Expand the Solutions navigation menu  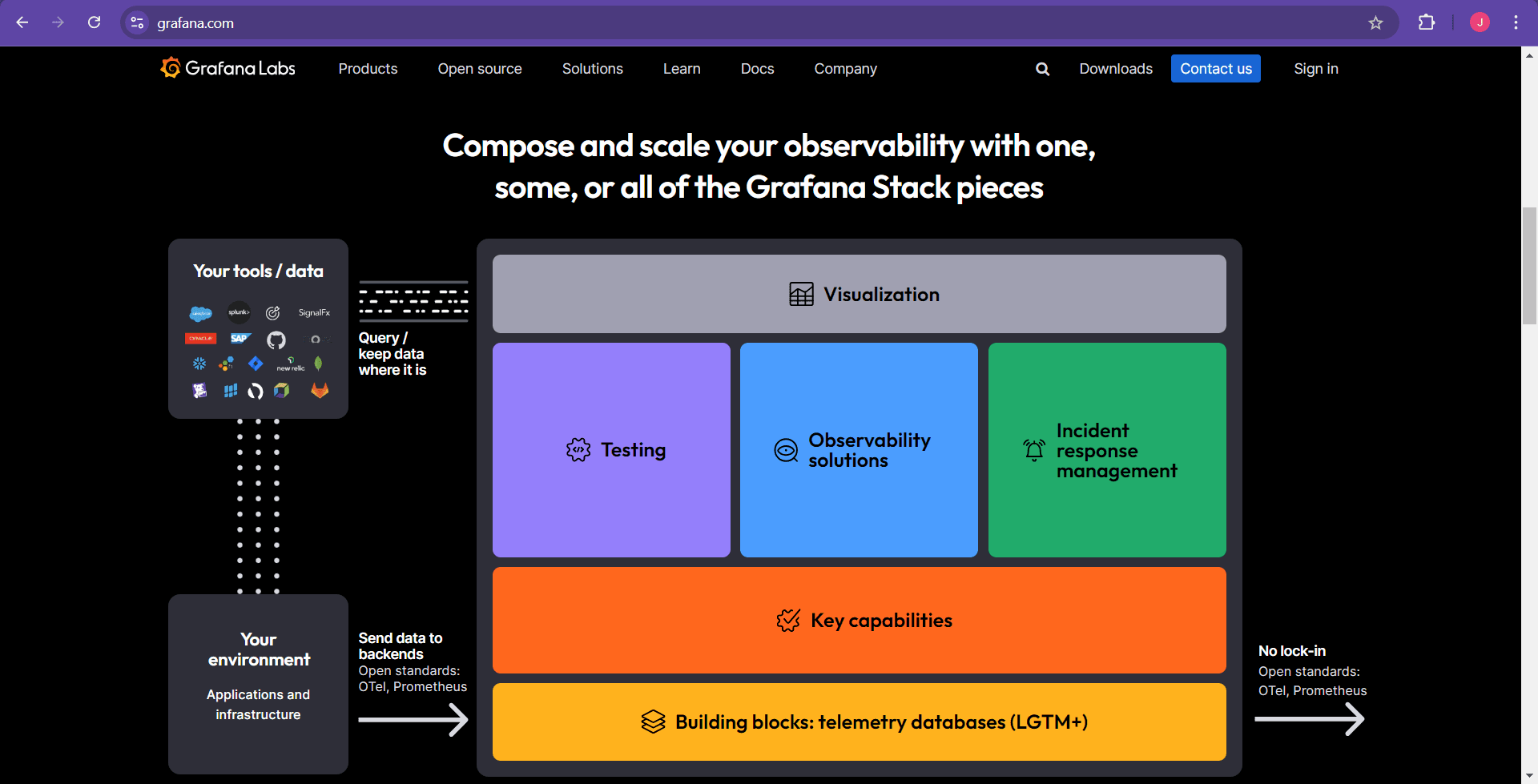tap(593, 69)
